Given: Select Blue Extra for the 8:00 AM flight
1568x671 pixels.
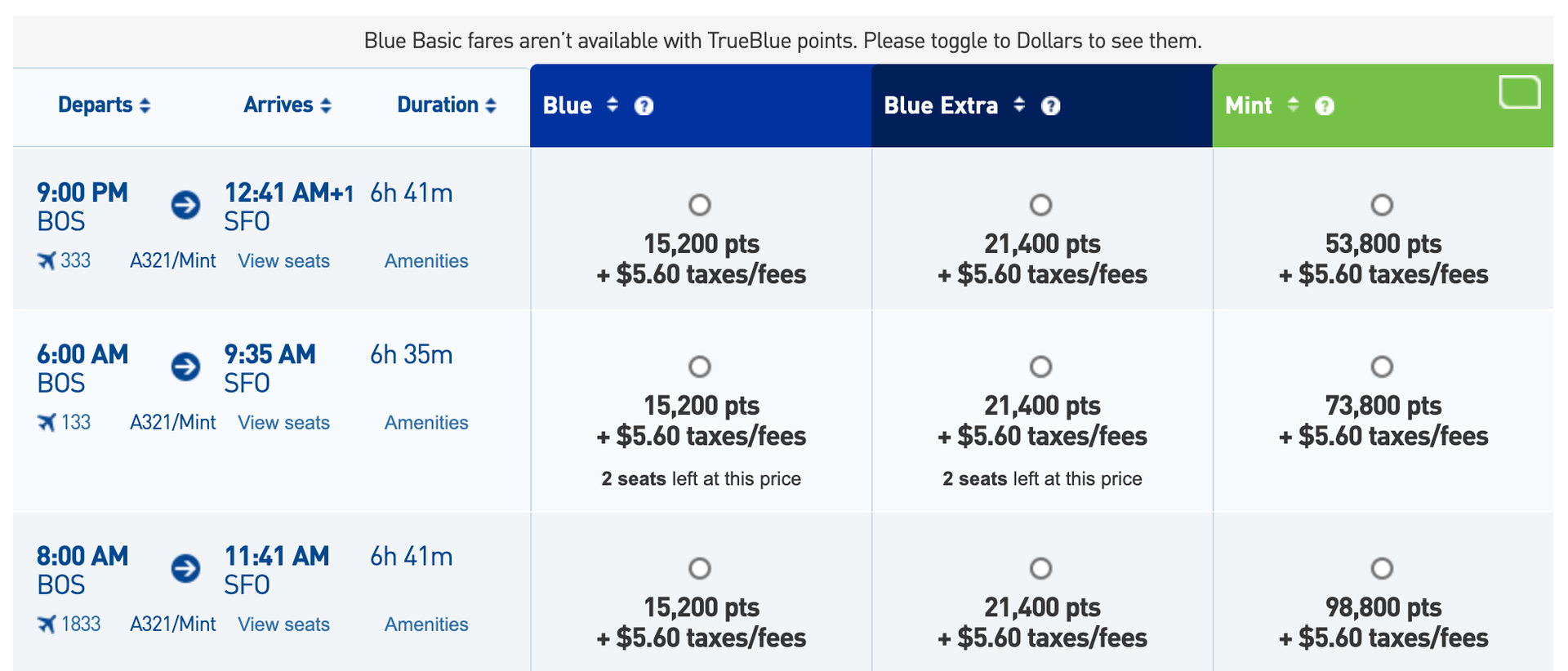Looking at the screenshot, I should pyautogui.click(x=1040, y=568).
